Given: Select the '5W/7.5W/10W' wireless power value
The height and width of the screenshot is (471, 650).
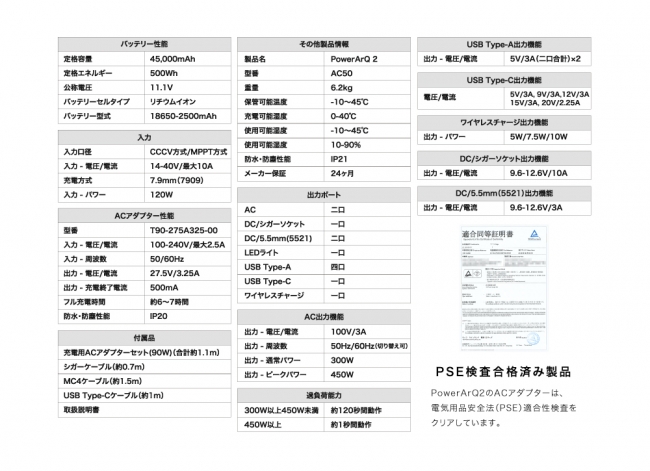Looking at the screenshot, I should [x=538, y=137].
